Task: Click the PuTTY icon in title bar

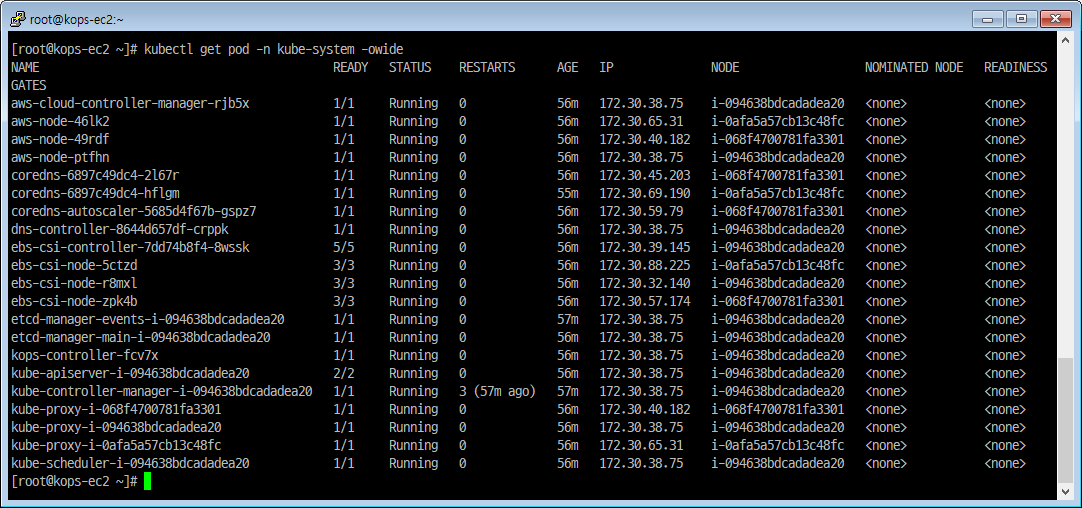Action: click(x=18, y=19)
